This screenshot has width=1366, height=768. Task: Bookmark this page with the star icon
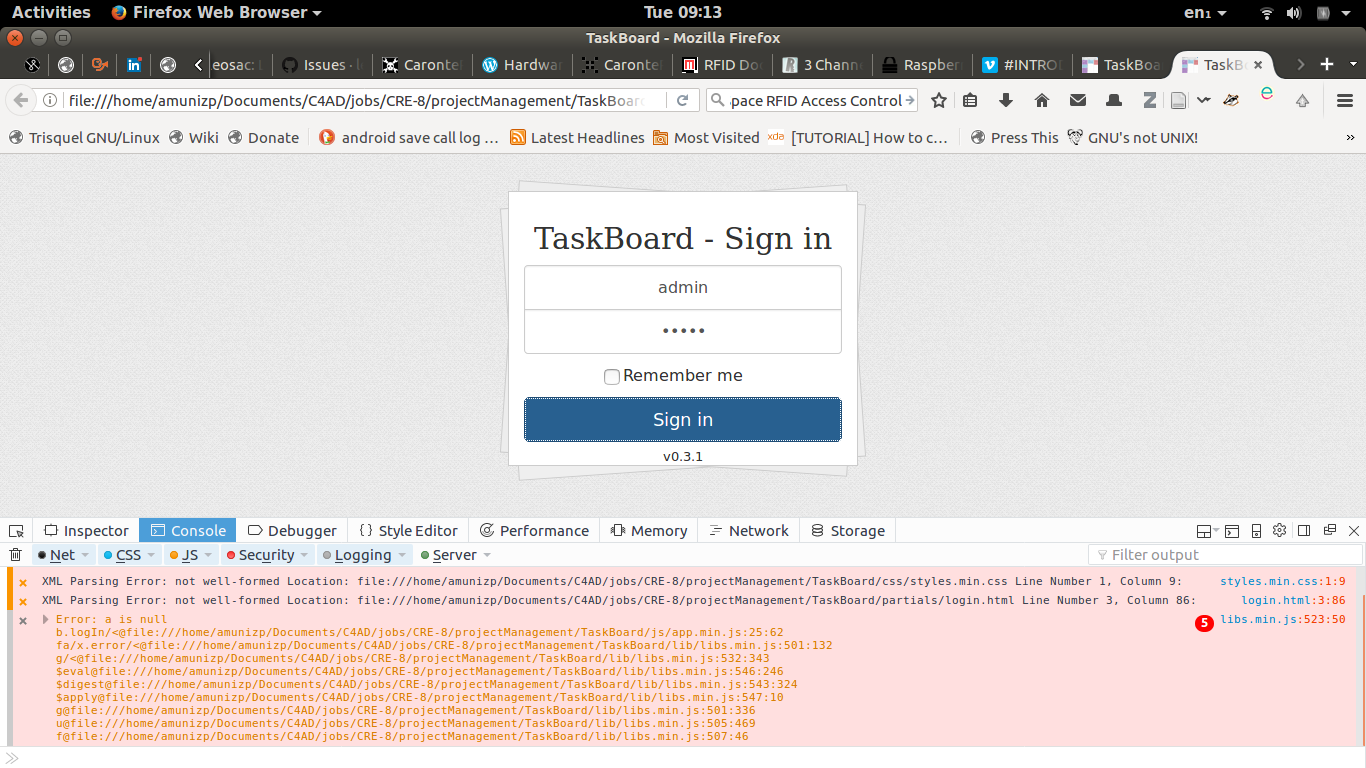[x=937, y=100]
